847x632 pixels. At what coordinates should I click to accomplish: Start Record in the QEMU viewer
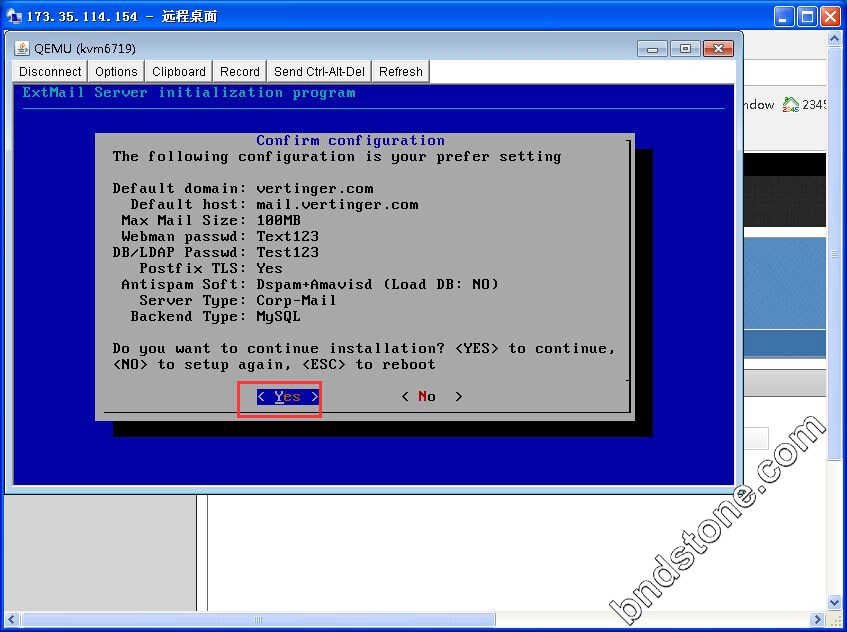[x=240, y=71]
